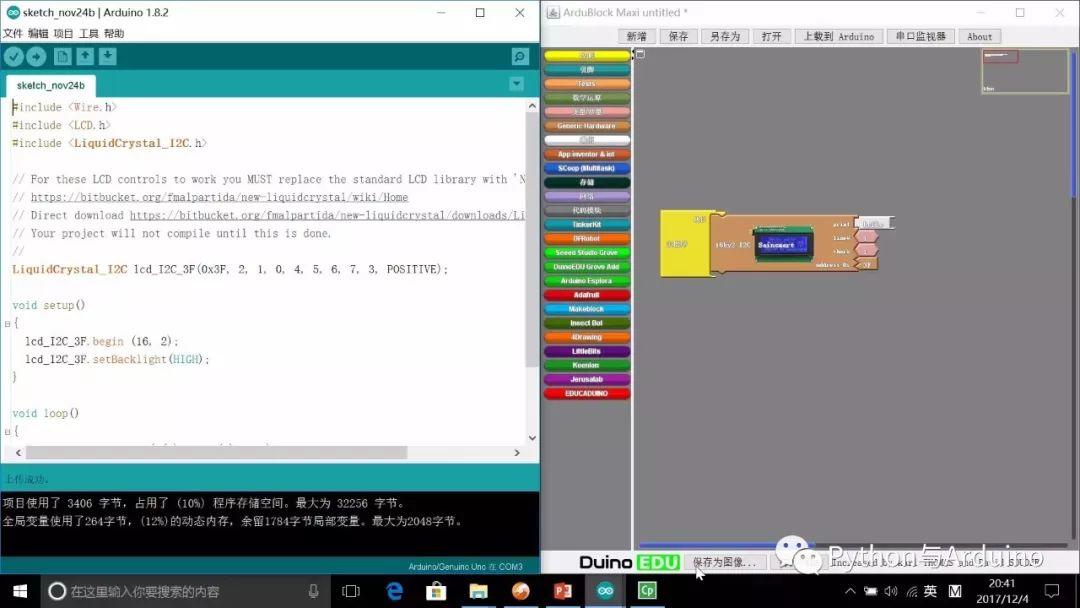Click the bitbucket wiki Home link in code
Image resolution: width=1080 pixels, height=608 pixels.
click(x=219, y=198)
